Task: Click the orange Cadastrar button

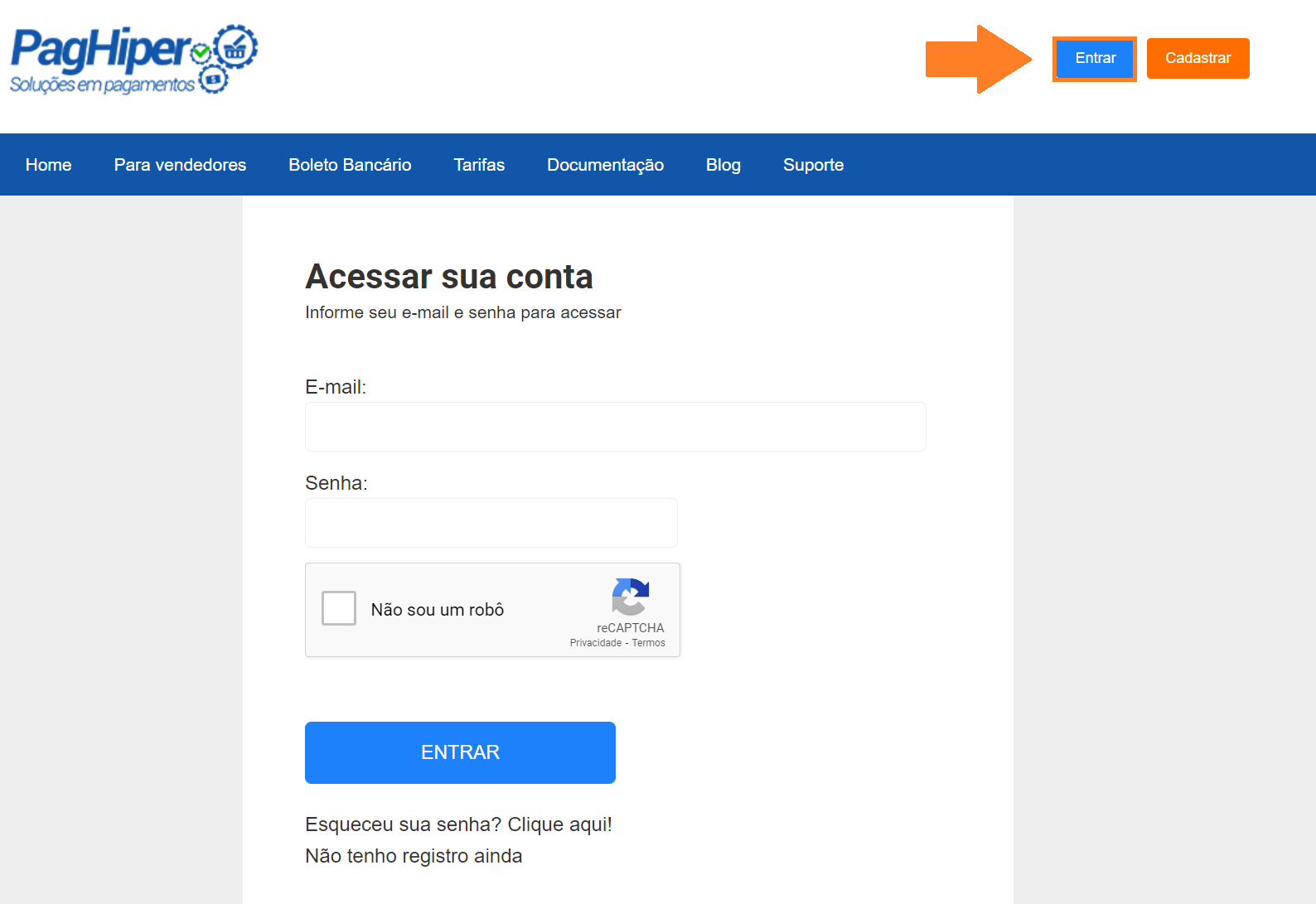Action: (x=1198, y=58)
